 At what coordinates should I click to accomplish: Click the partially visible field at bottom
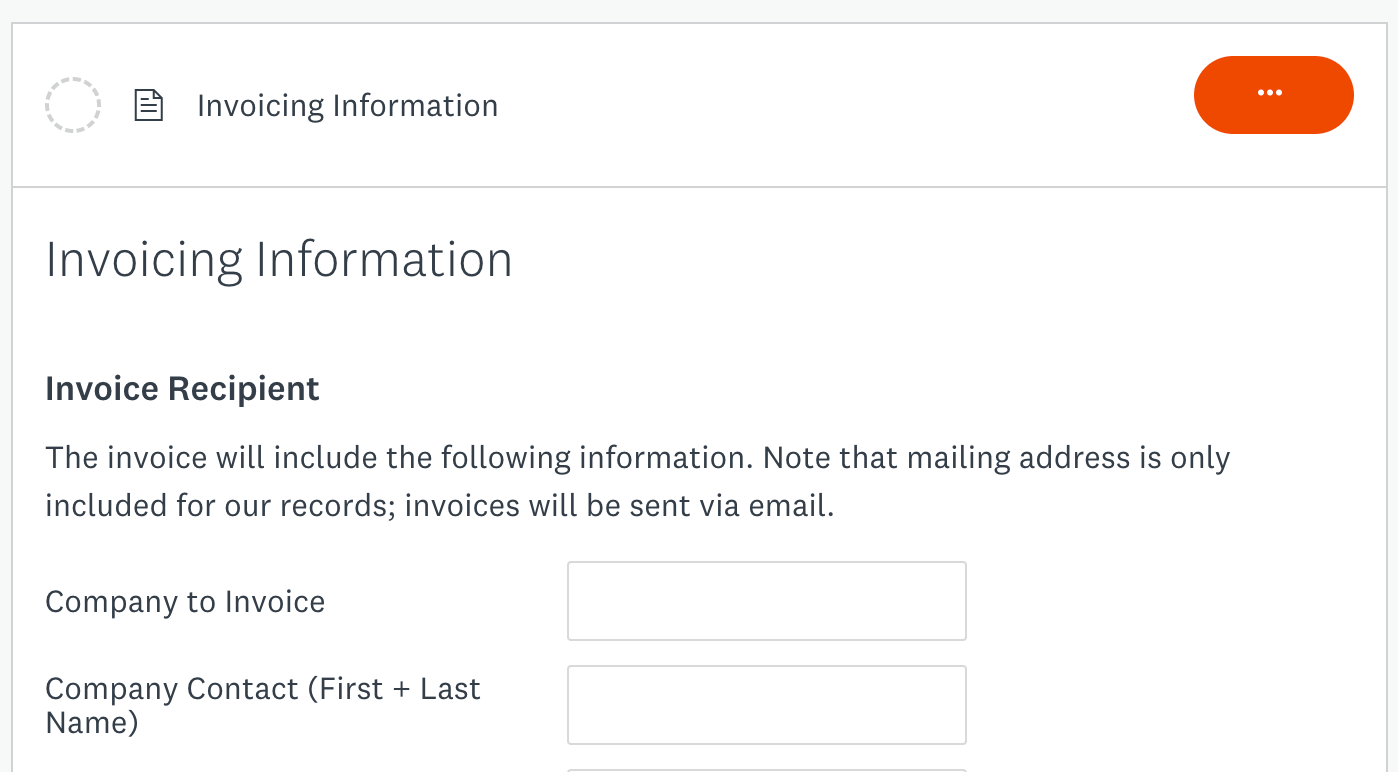tap(766, 769)
